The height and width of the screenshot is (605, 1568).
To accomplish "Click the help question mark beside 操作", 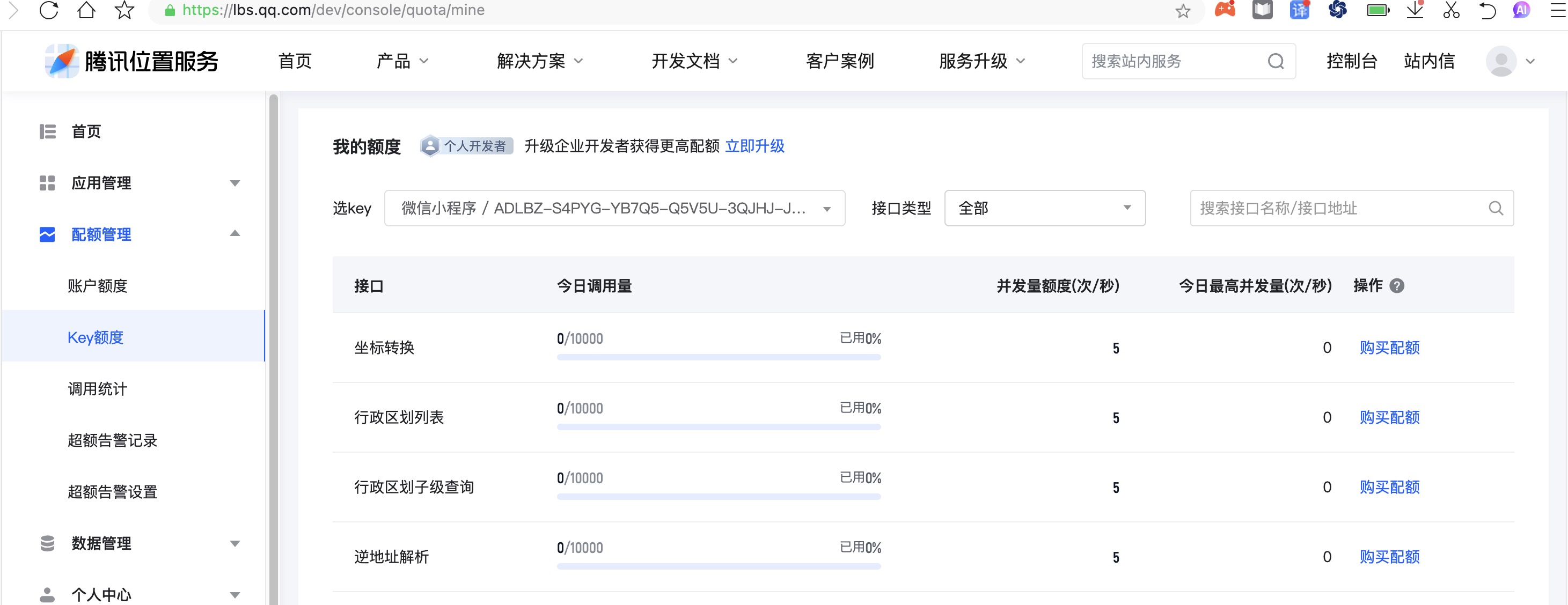I will (1397, 285).
